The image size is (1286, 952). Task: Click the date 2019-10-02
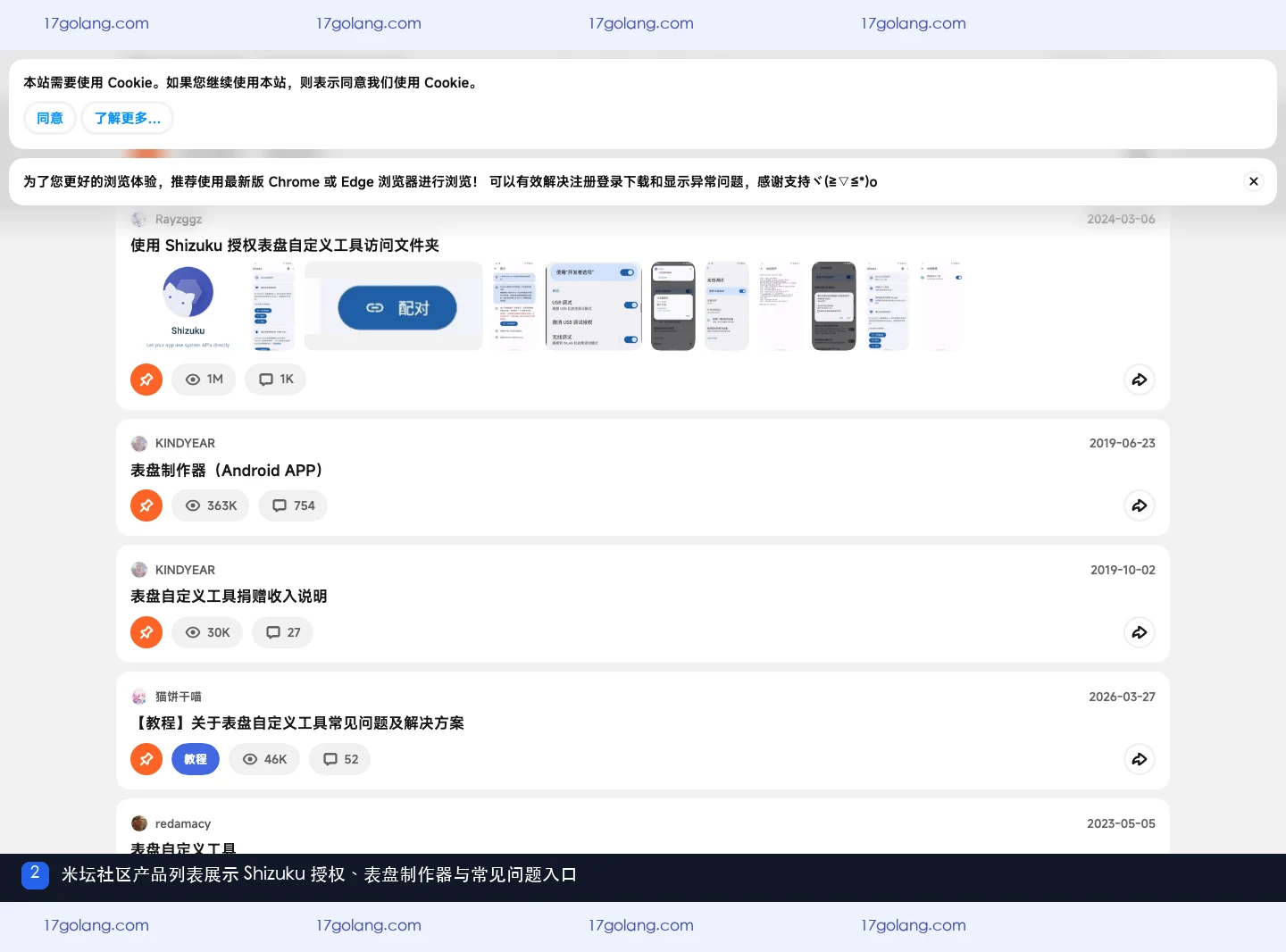click(x=1123, y=570)
